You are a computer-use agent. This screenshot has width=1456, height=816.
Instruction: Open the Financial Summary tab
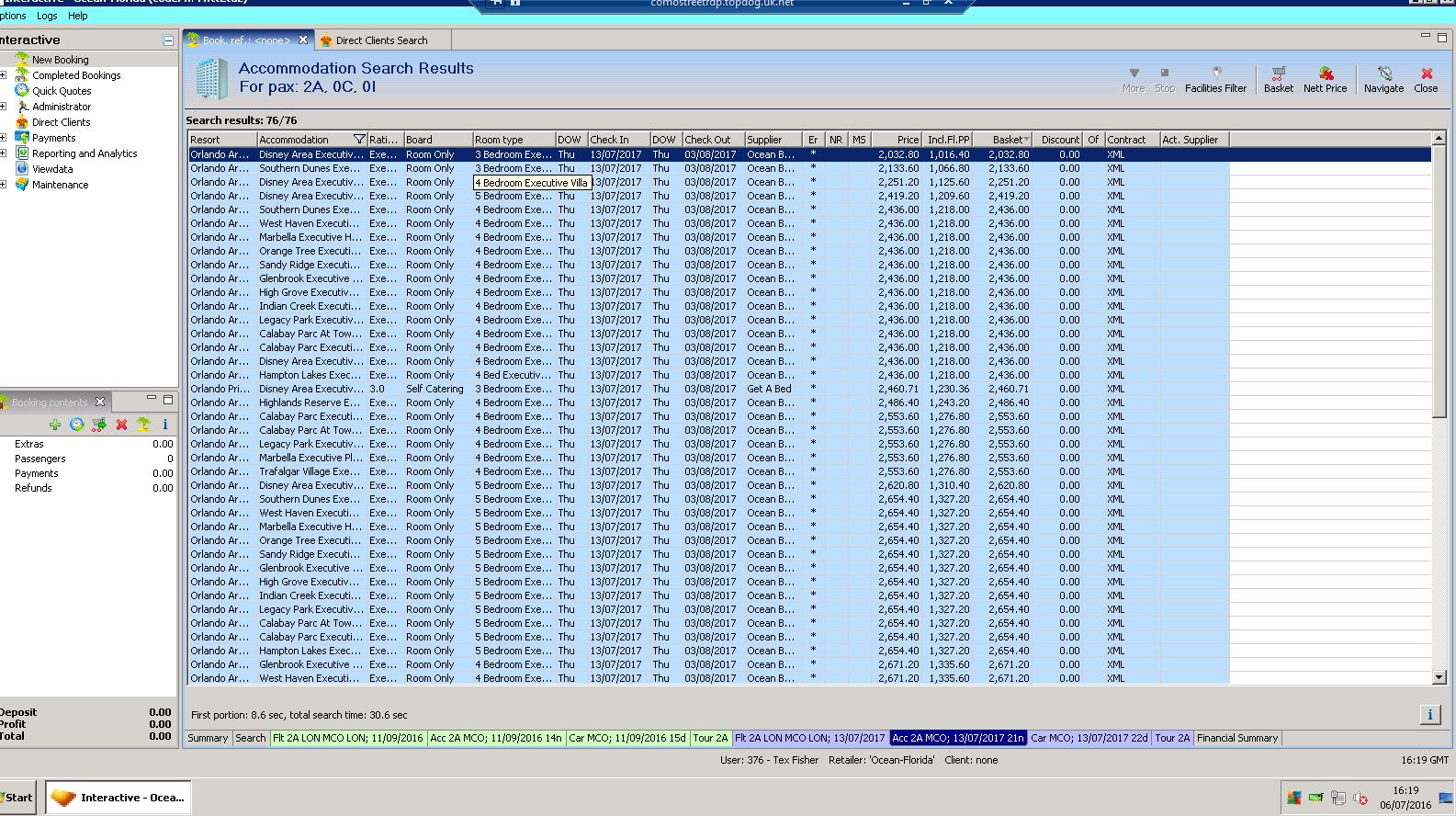tap(1236, 738)
